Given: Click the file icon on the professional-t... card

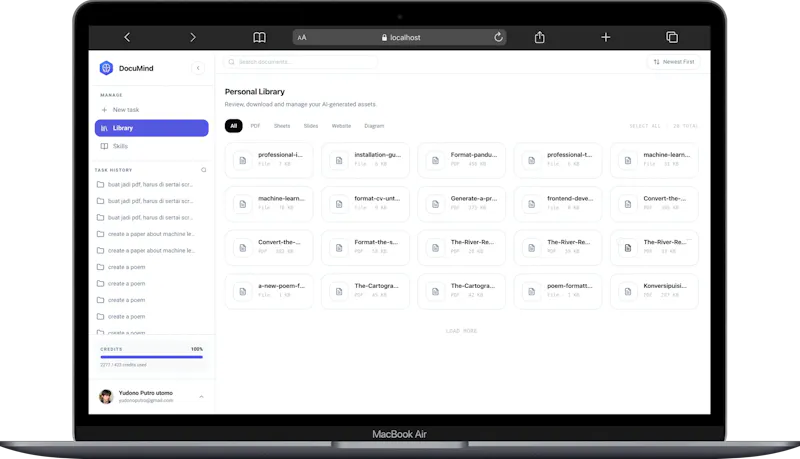Looking at the screenshot, I should 532,160.
